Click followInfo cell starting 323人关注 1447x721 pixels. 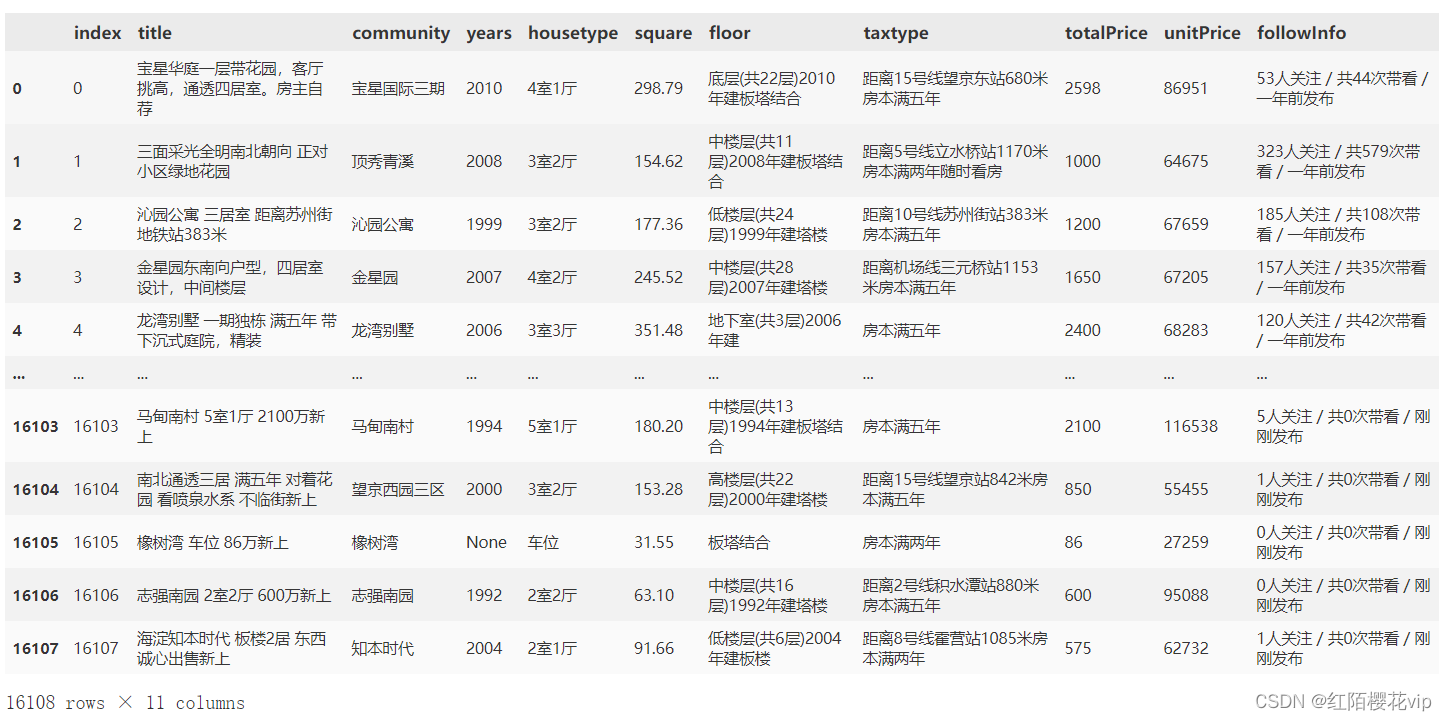1339,161
